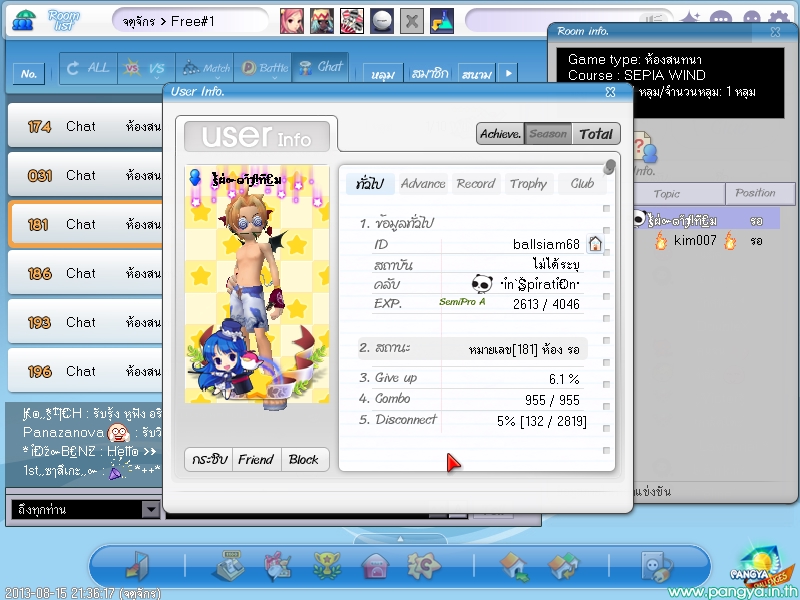Screen dimensions: 800x600
Task: Expand the panel arrow above bottom toolbar
Action: tap(401, 538)
